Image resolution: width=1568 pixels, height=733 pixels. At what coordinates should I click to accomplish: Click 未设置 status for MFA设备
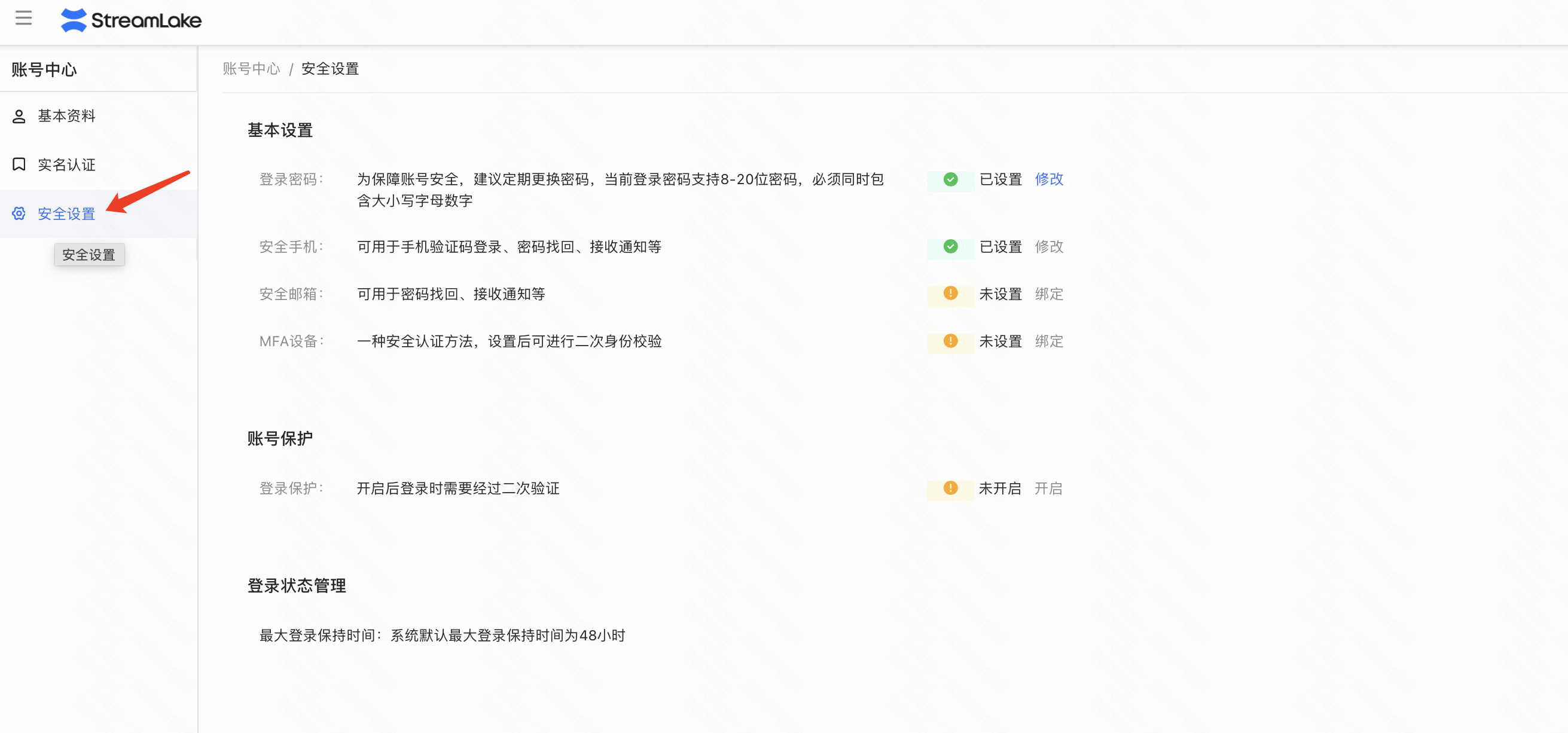click(1000, 341)
